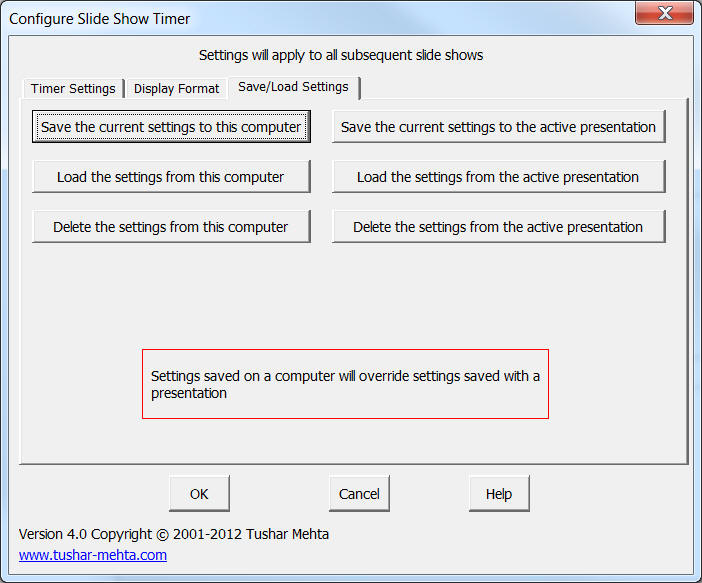Delete settings from the active presentation
Viewport: 702px width, 583px height.
(498, 227)
